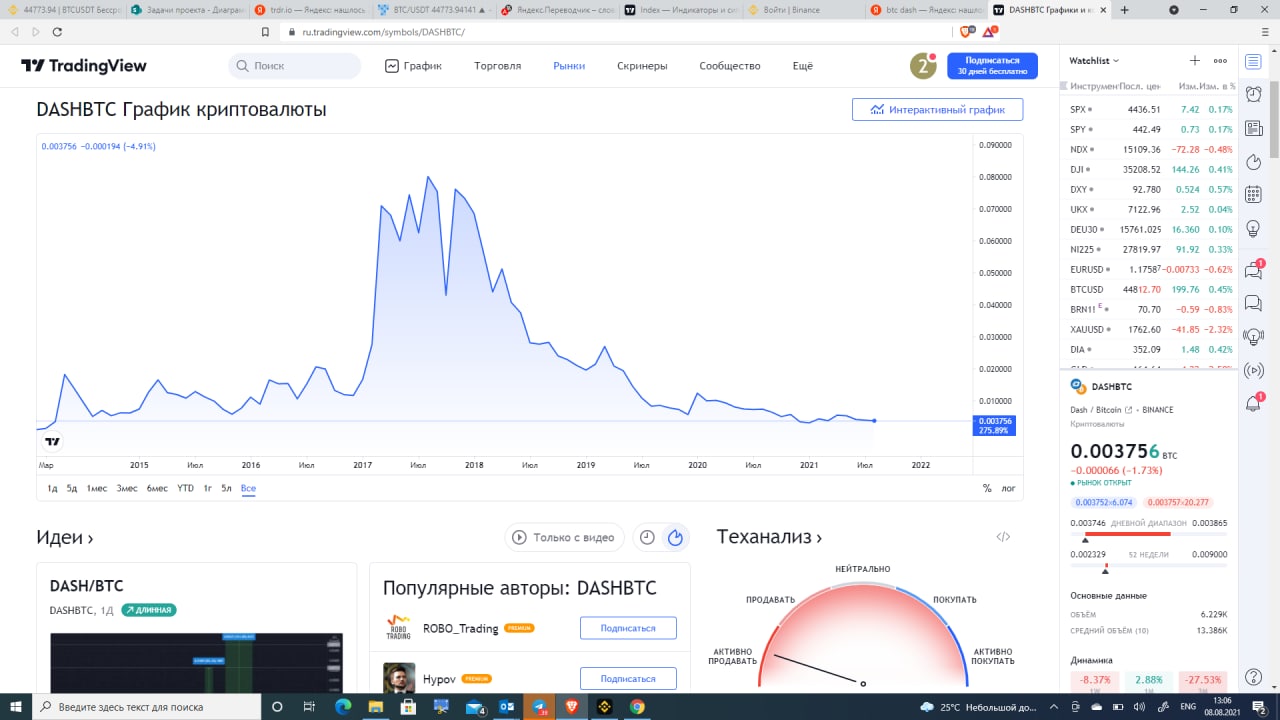The image size is (1280, 720).
Task: Sort ideas by recent clock icon
Action: pyautogui.click(x=647, y=537)
